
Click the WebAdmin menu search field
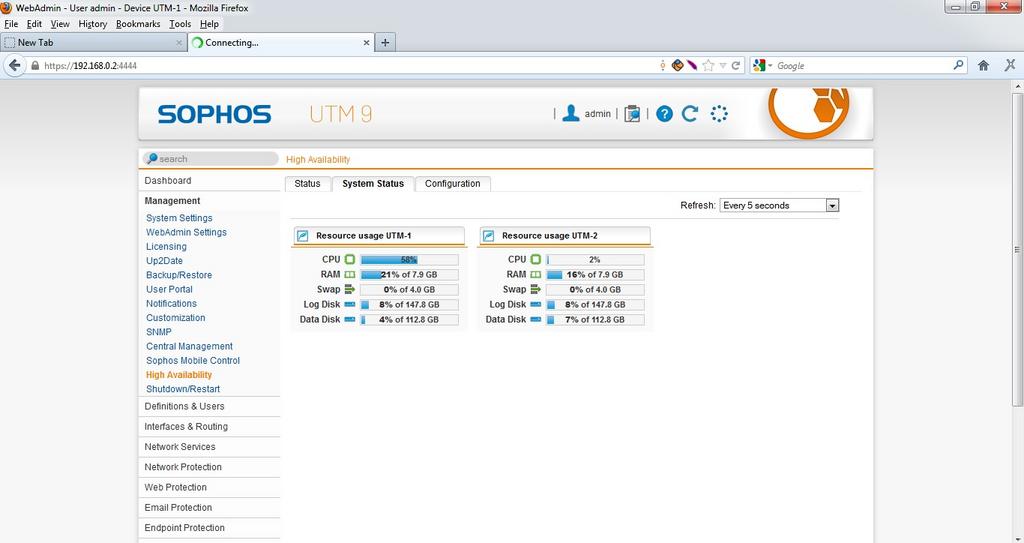pyautogui.click(x=210, y=159)
